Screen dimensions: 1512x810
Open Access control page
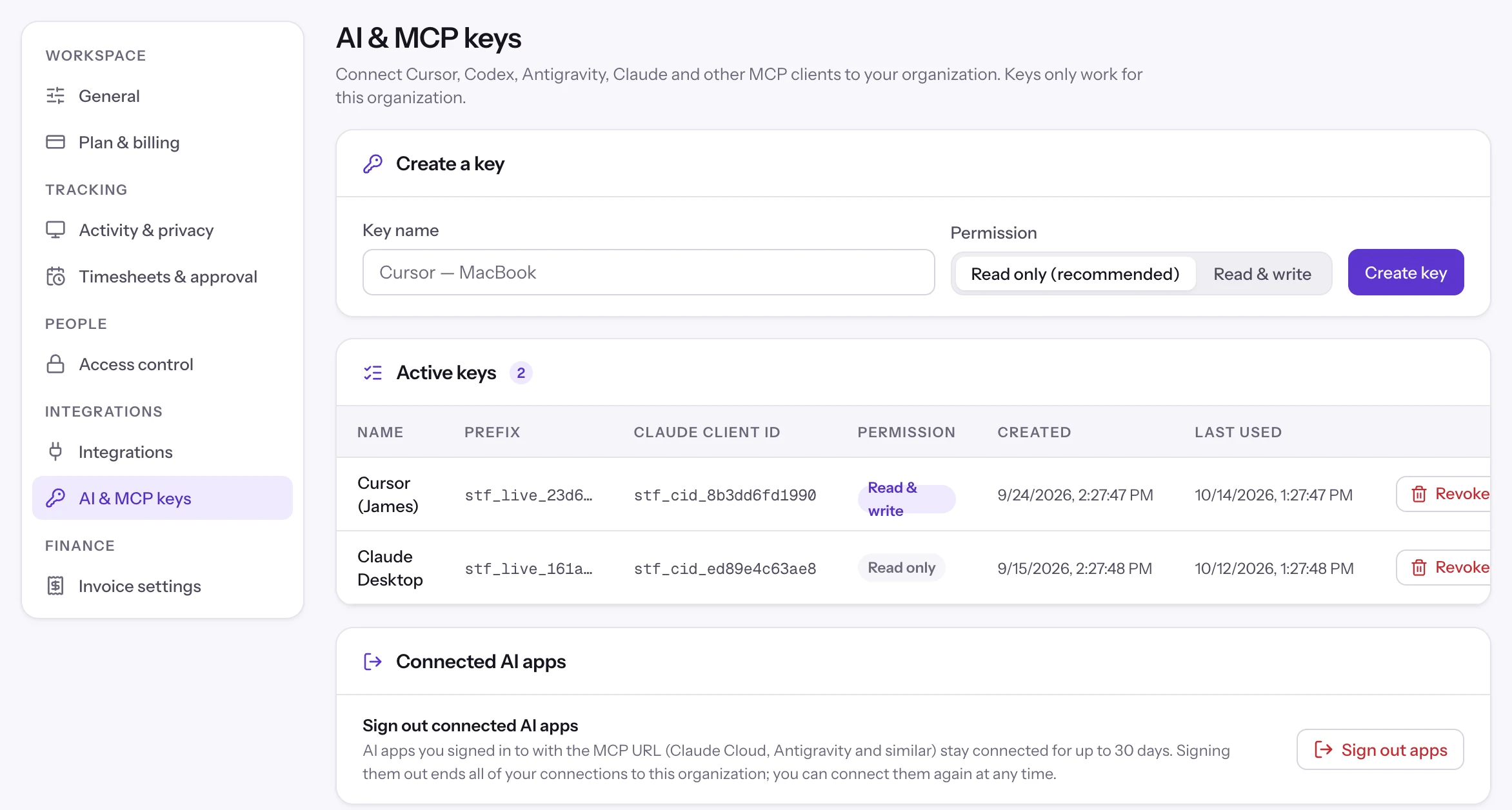163,364
